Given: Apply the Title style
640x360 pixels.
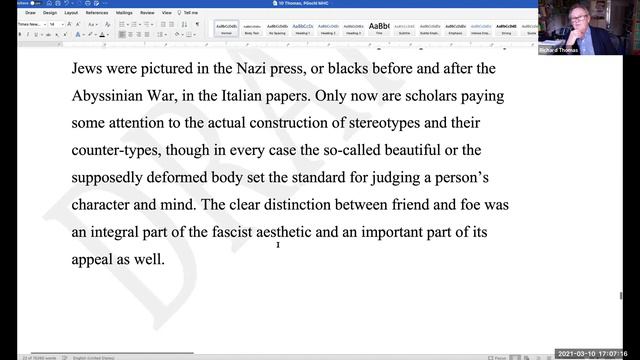Looking at the screenshot, I should [379, 29].
